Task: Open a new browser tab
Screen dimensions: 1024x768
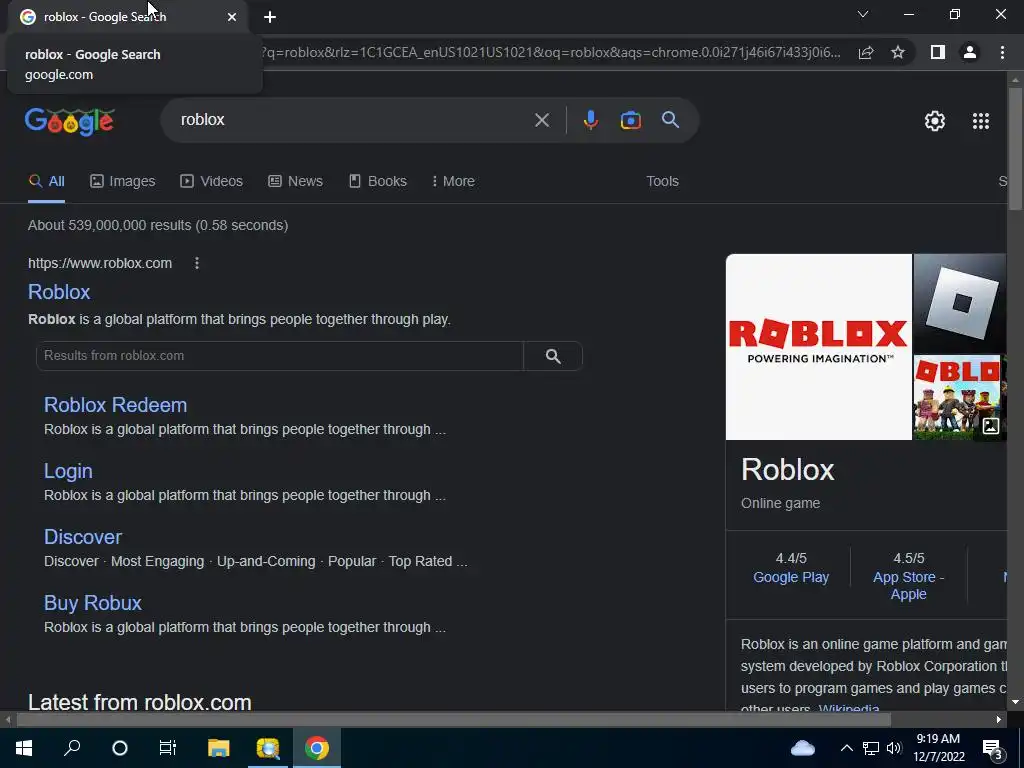Action: point(270,17)
